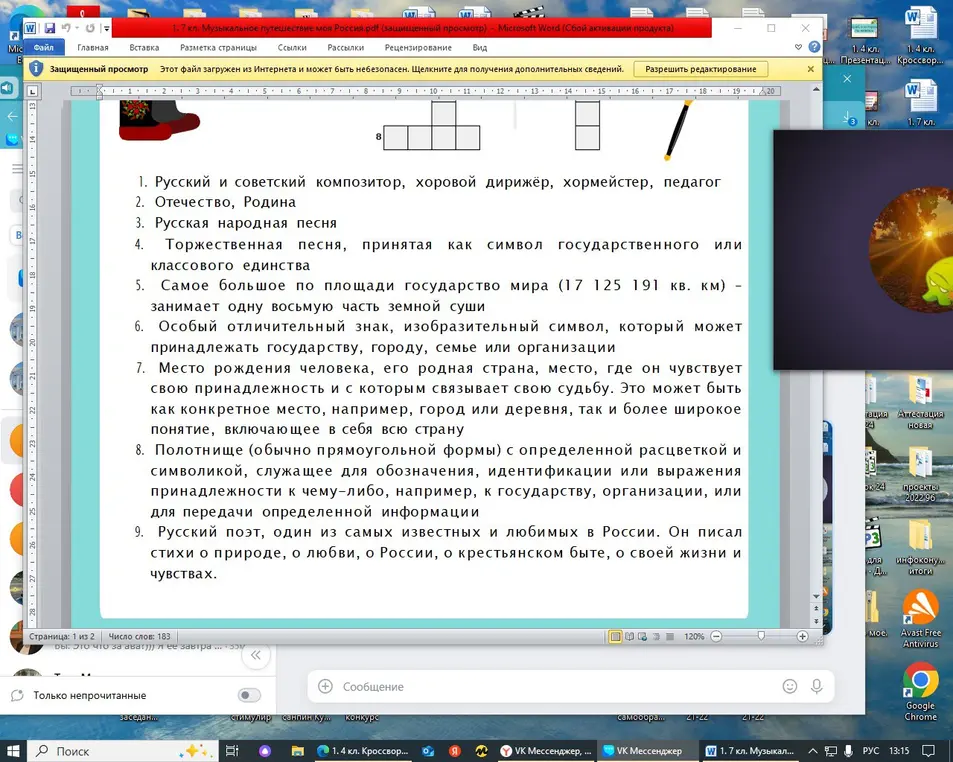Open Word Help with the question mark icon
Image resolution: width=953 pixels, height=762 pixels.
tap(814, 47)
